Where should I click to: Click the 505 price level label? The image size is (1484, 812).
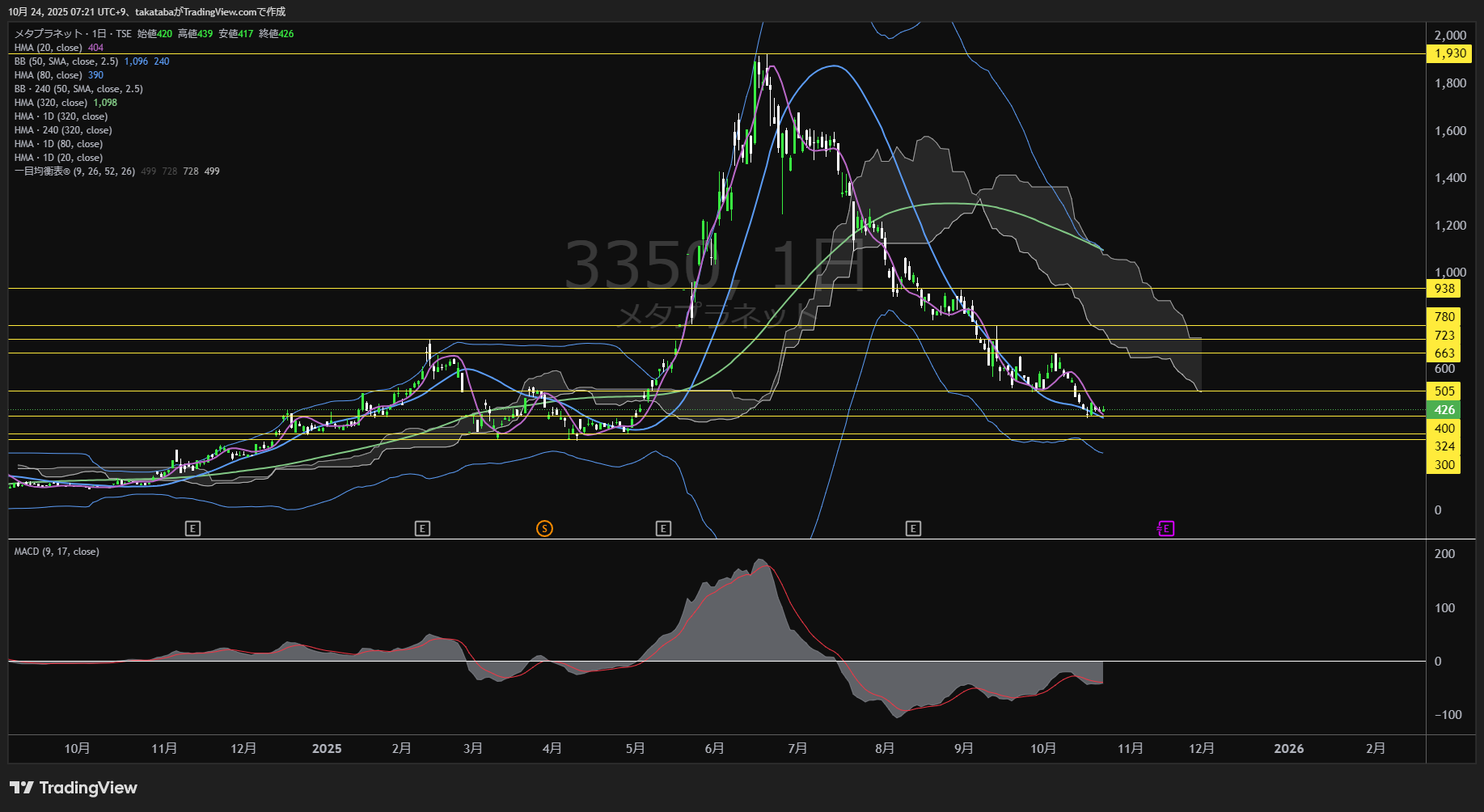[1444, 391]
